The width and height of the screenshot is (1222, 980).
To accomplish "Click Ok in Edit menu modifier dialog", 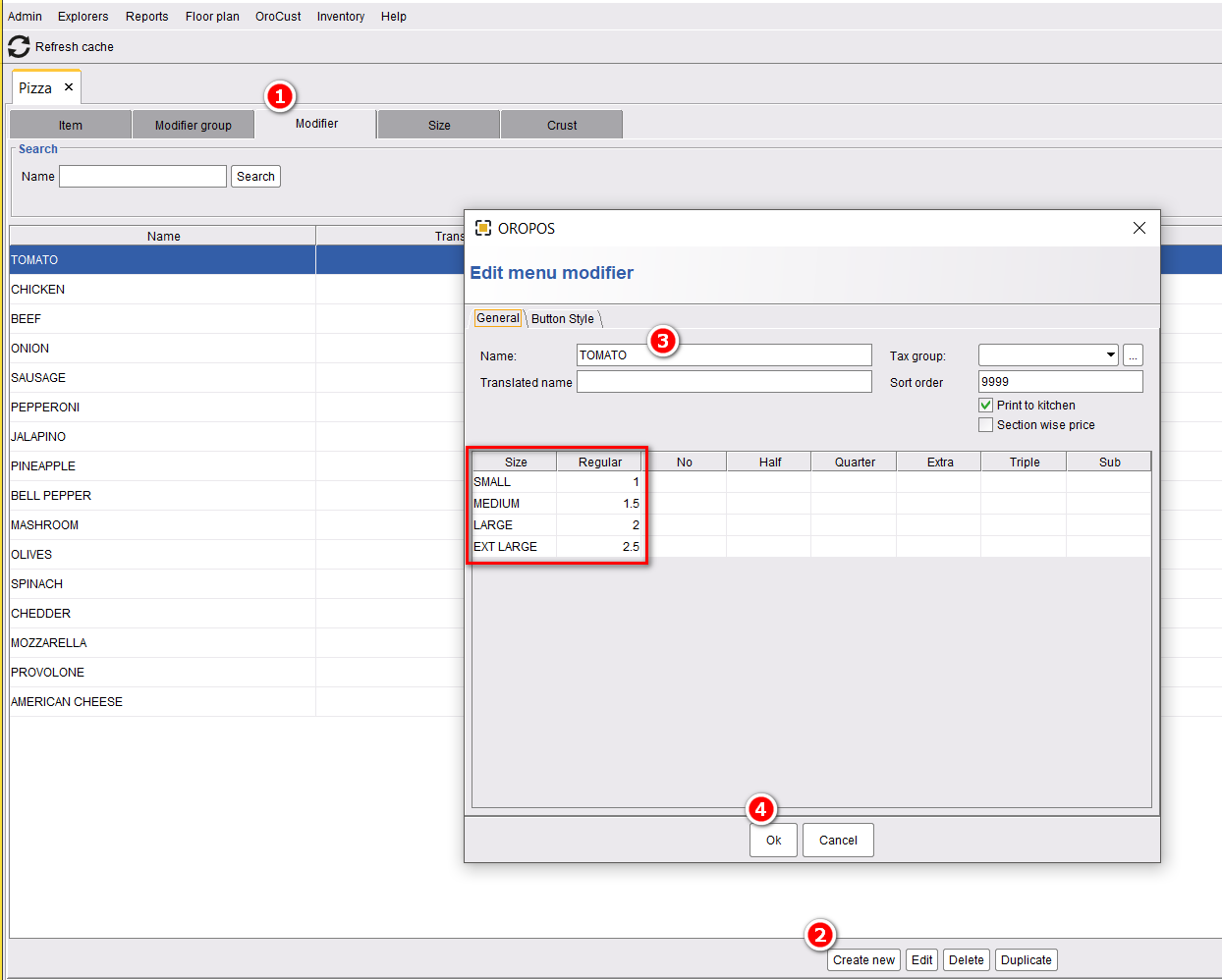I will point(774,841).
